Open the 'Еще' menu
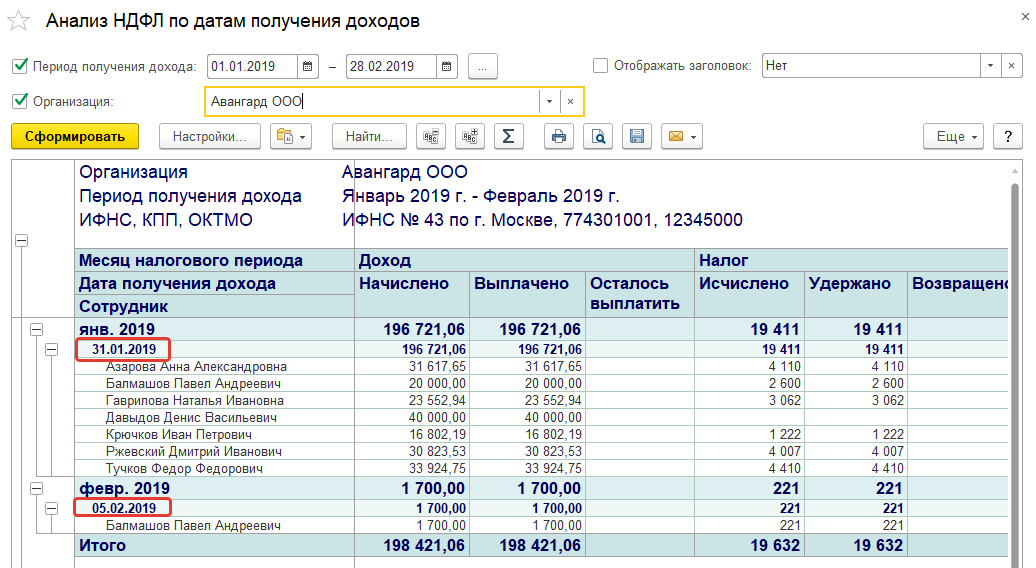1036x568 pixels. coord(955,136)
